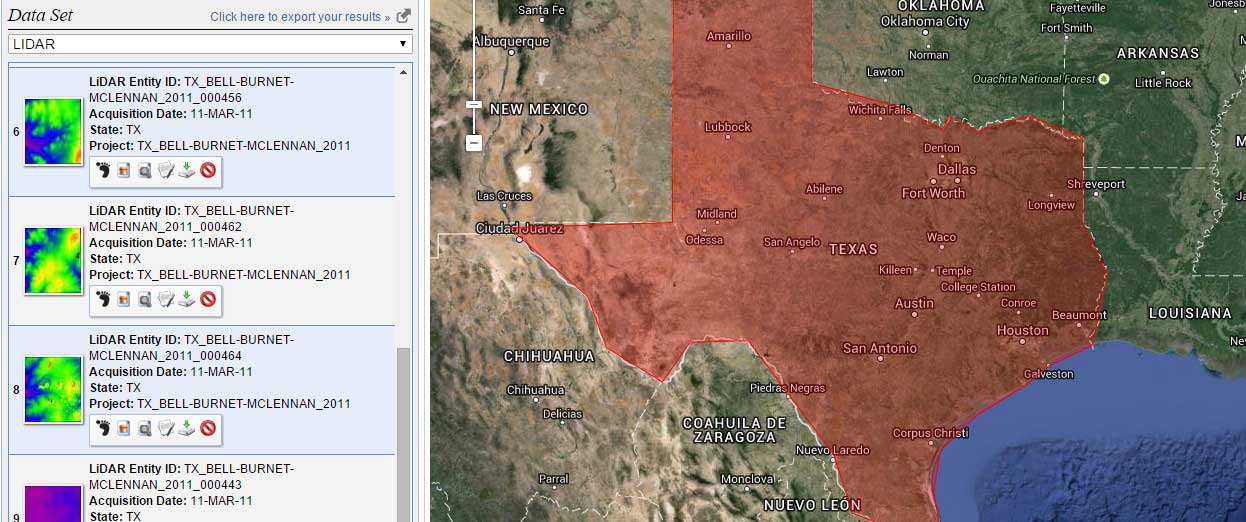Image resolution: width=1246 pixels, height=522 pixels.
Task: Show browse overlay for result 7 (000462)
Action: 124,299
